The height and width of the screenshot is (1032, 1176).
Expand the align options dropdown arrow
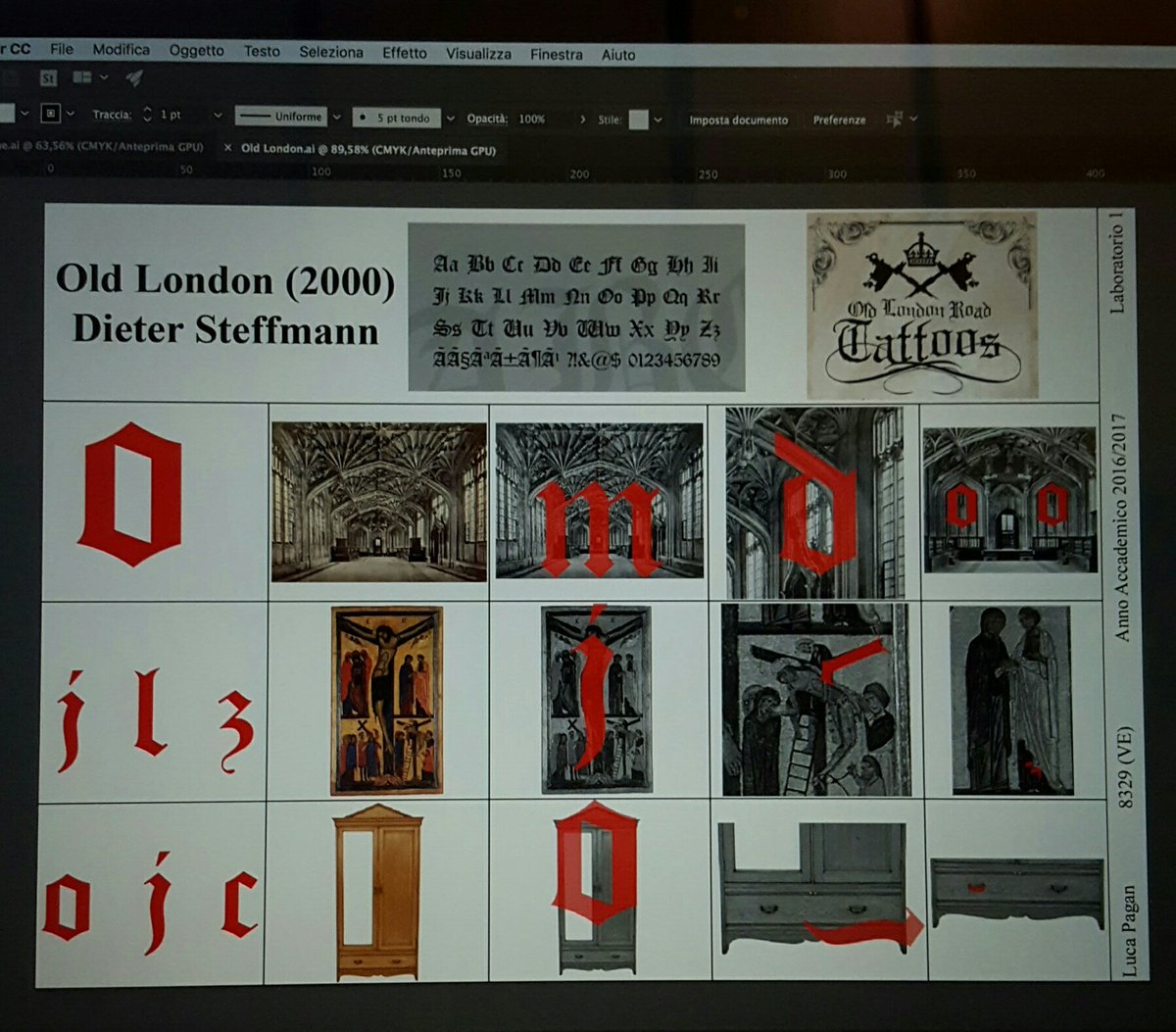[x=913, y=120]
